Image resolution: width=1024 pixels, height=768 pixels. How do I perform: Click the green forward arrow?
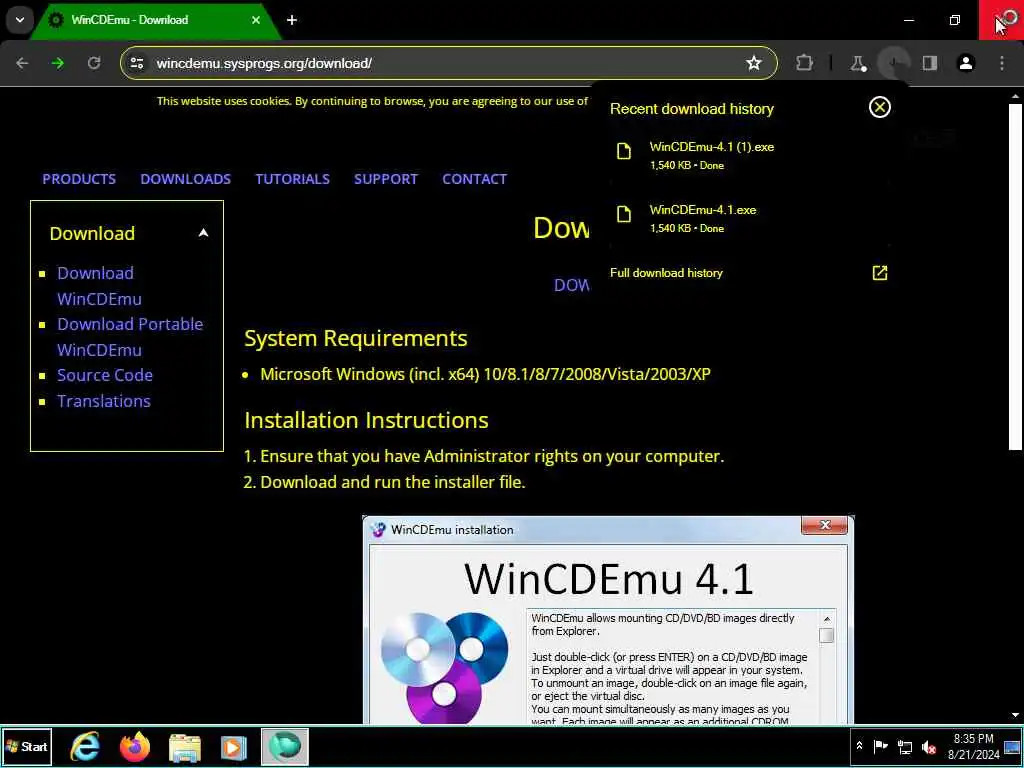pos(57,63)
